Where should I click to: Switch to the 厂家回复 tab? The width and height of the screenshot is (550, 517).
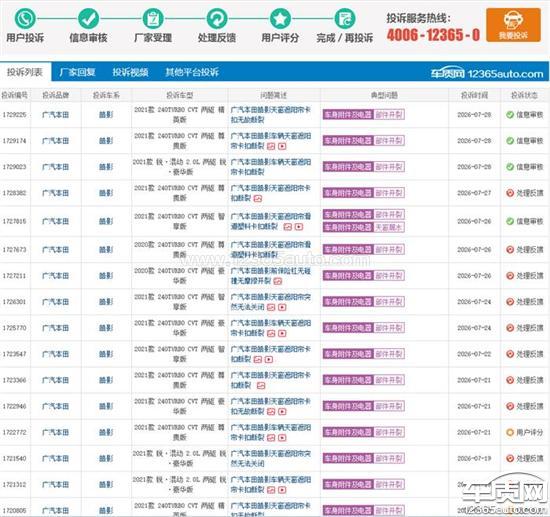(78, 72)
